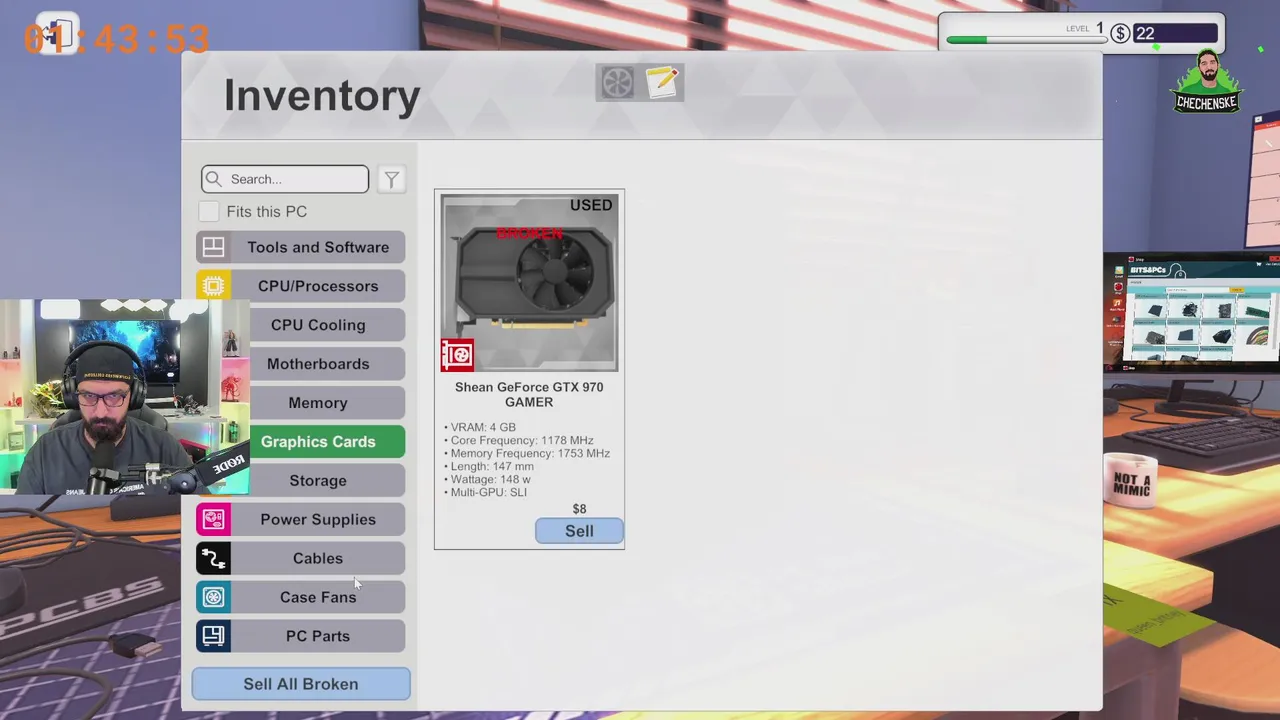Viewport: 1280px width, 720px height.
Task: Click the fan icon in the Inventory header
Action: pyautogui.click(x=617, y=82)
